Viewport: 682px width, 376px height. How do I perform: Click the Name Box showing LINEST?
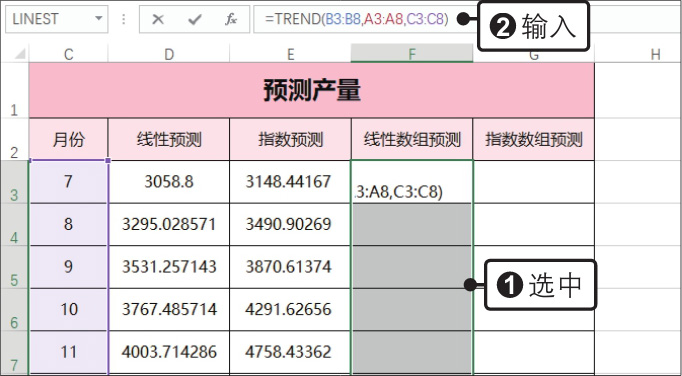57,19
